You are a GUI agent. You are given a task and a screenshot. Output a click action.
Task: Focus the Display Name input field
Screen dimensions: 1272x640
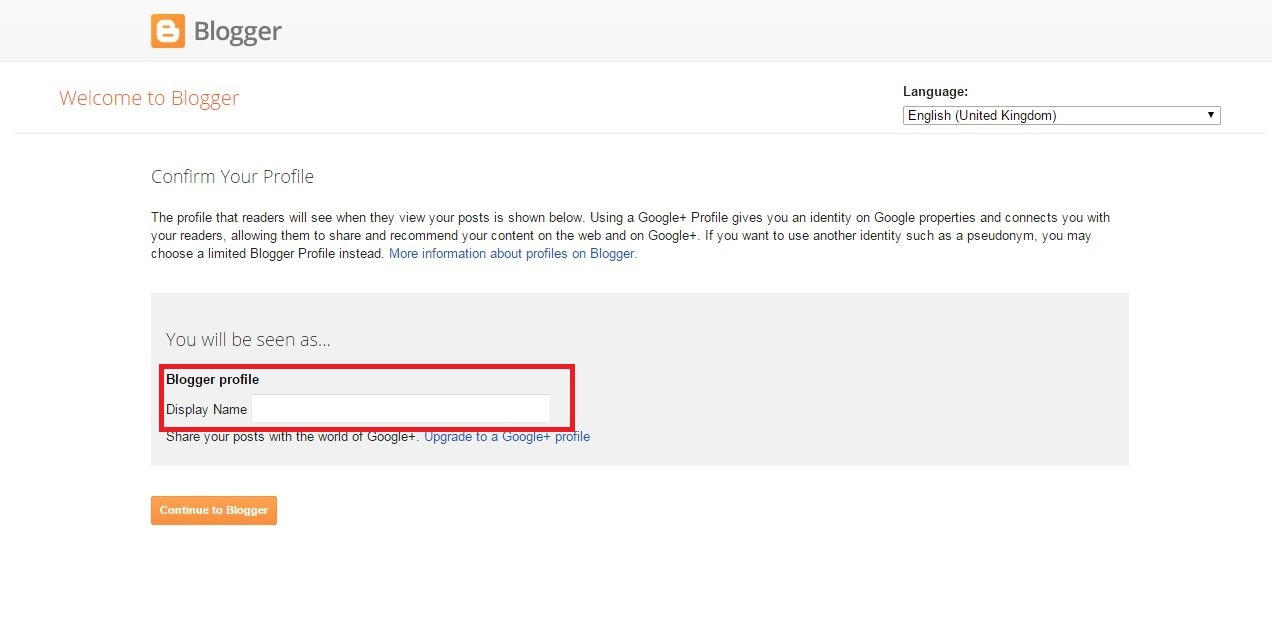(x=401, y=409)
